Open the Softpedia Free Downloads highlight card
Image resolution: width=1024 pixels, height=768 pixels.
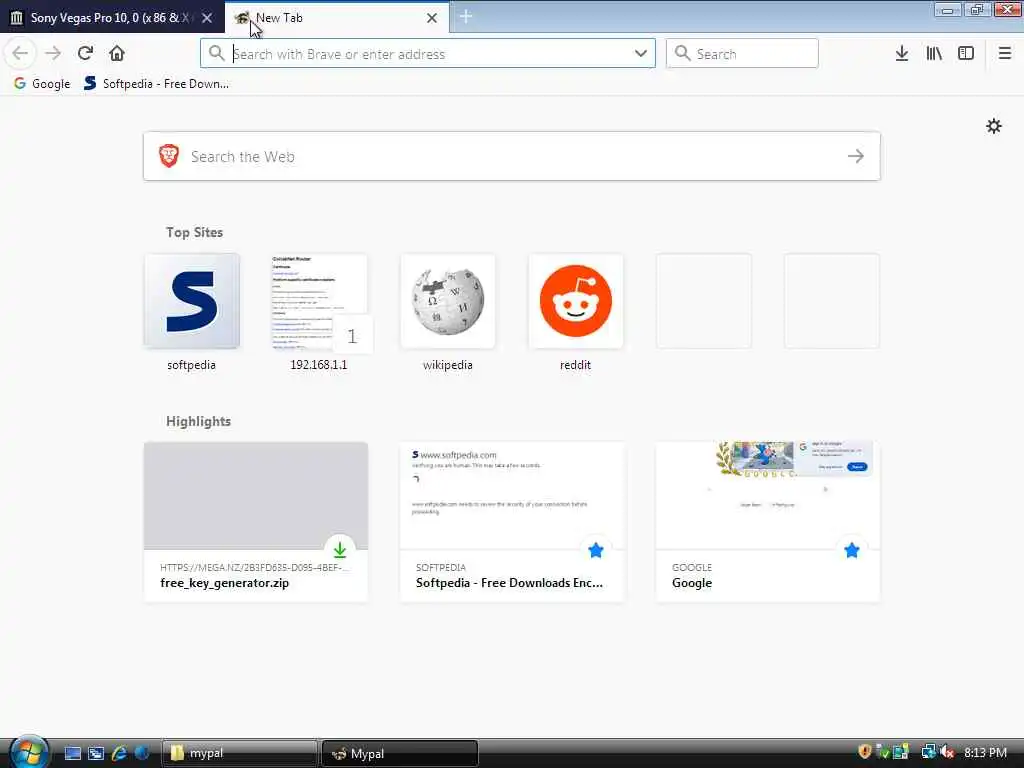point(512,521)
